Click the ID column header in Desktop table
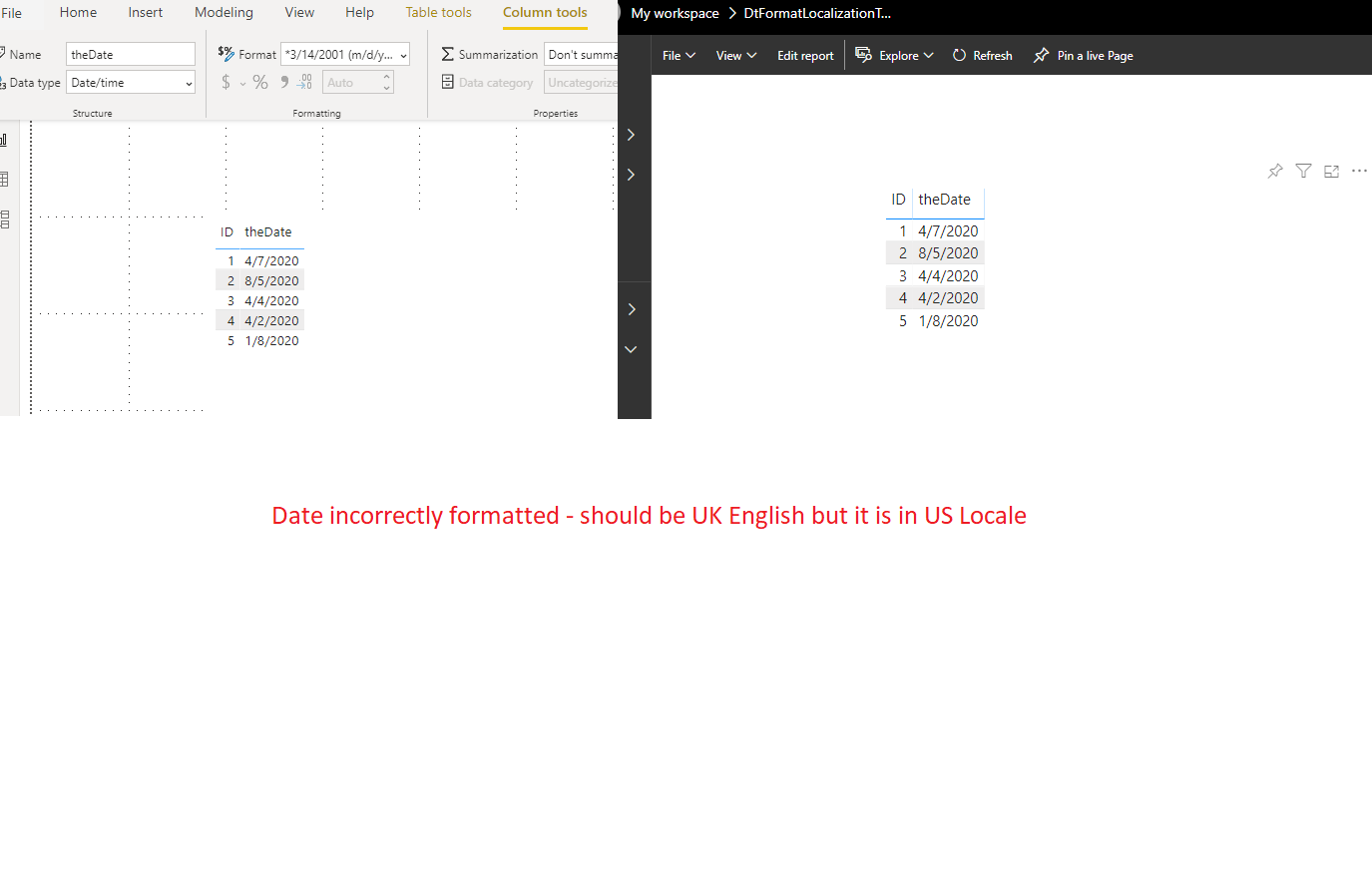 [x=227, y=231]
